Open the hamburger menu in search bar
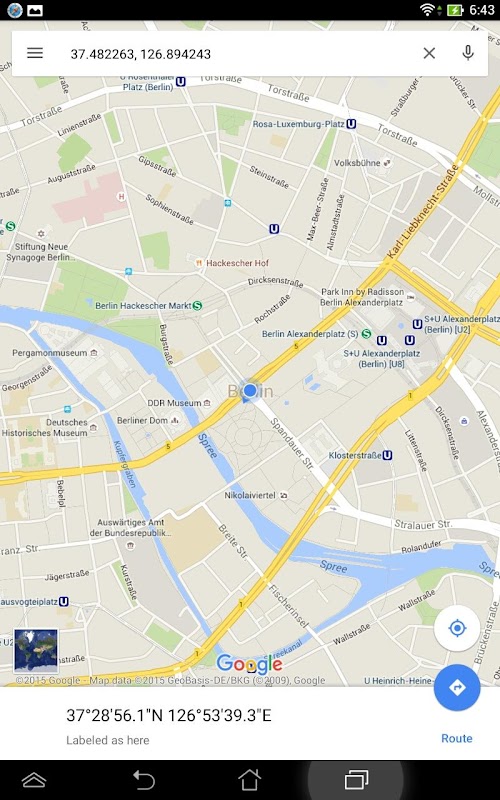The image size is (500, 800). pos(35,53)
